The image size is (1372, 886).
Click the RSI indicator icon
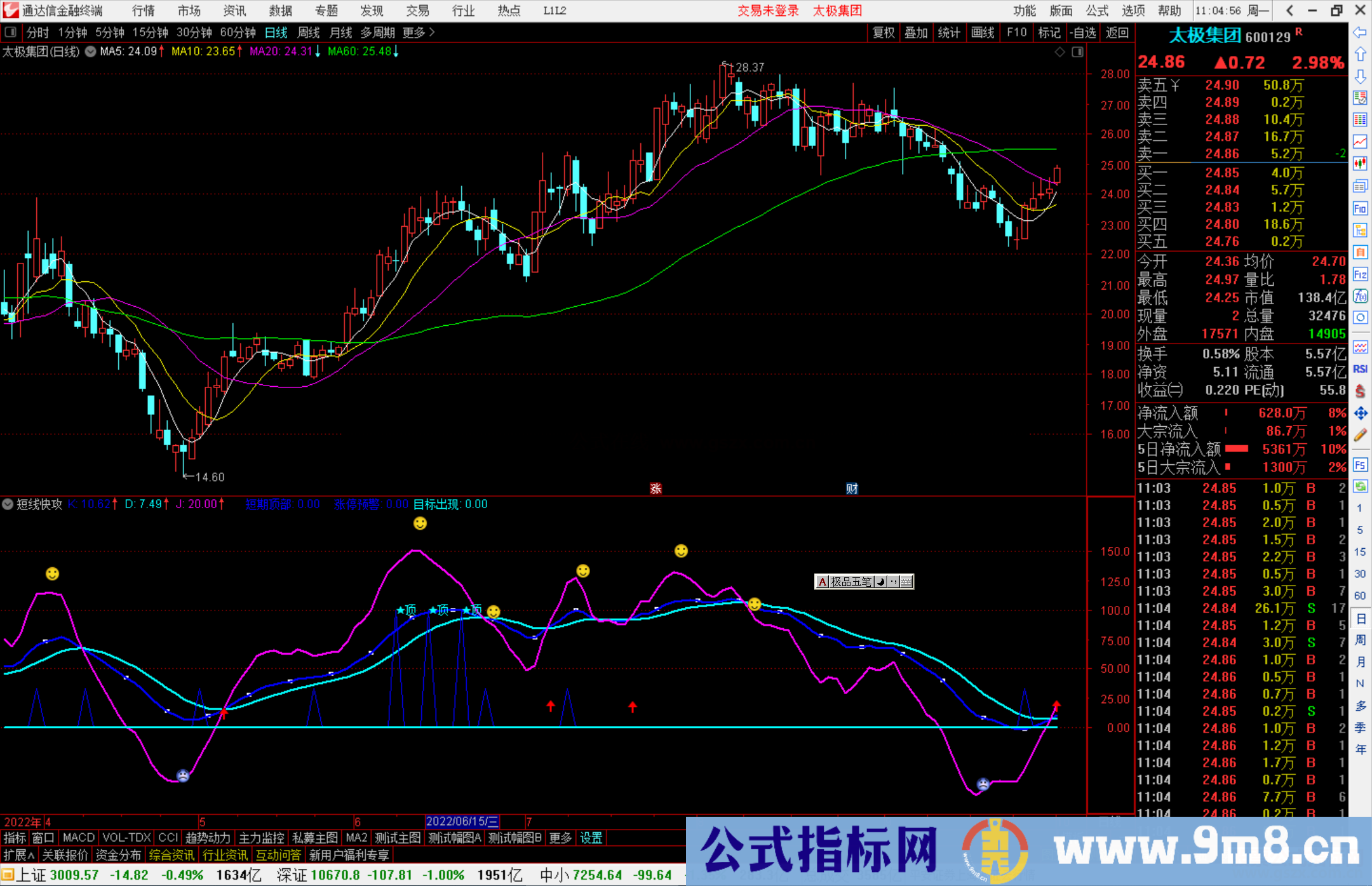click(x=1360, y=369)
